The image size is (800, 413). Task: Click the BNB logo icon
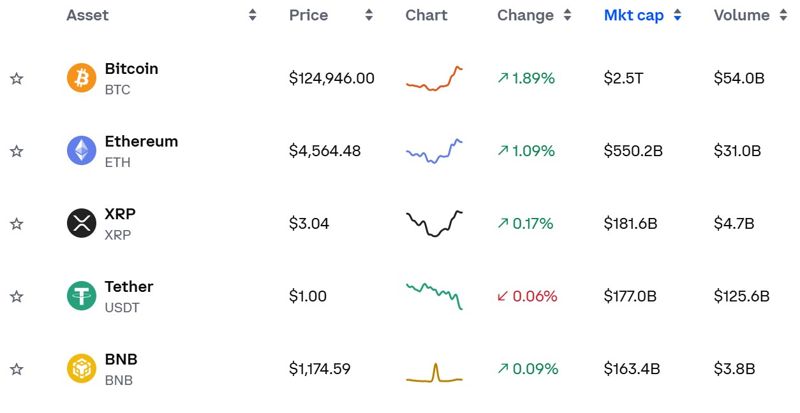coord(81,369)
